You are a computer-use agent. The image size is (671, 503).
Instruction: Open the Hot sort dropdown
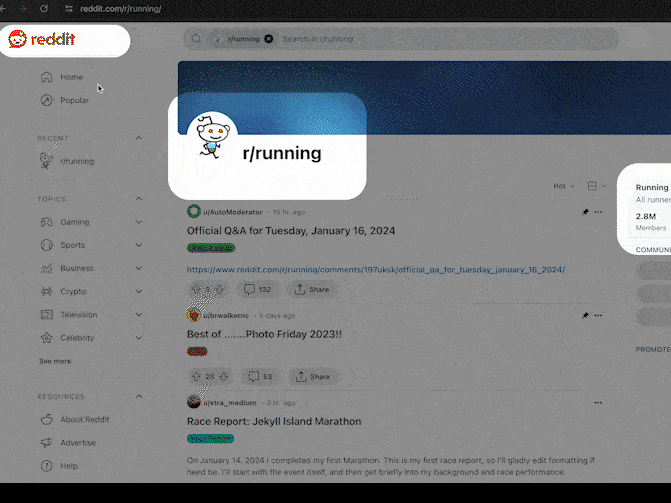pyautogui.click(x=564, y=186)
